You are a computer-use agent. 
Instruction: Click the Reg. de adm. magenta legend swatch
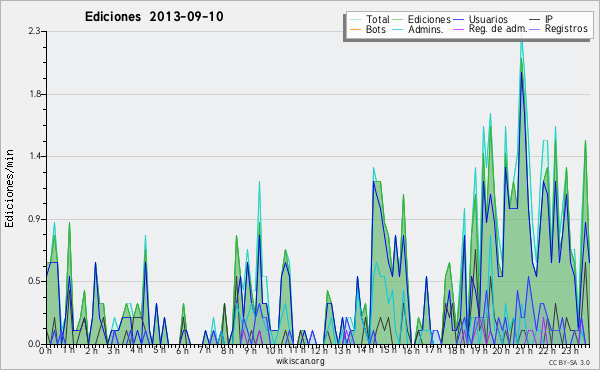point(458,29)
